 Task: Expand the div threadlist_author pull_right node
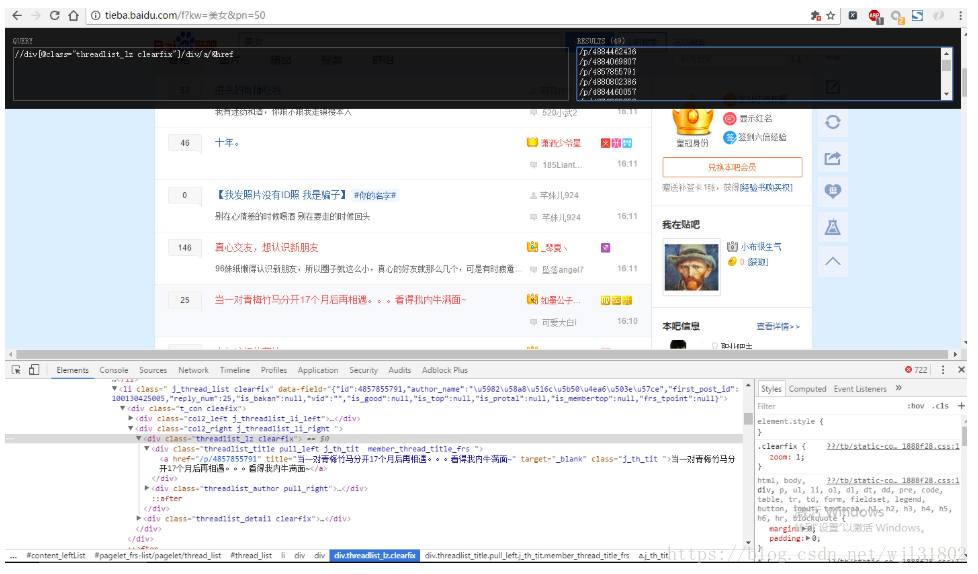click(x=147, y=489)
